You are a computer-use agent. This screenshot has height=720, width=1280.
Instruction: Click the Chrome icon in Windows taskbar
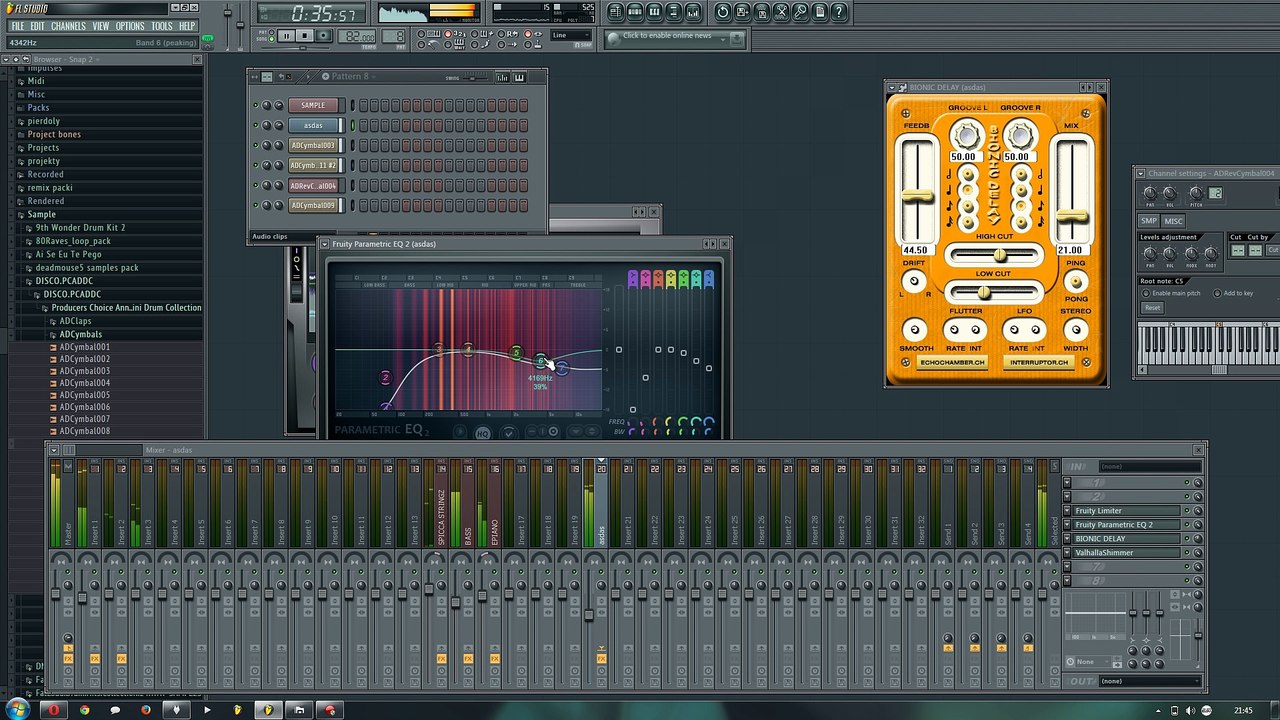(84, 710)
